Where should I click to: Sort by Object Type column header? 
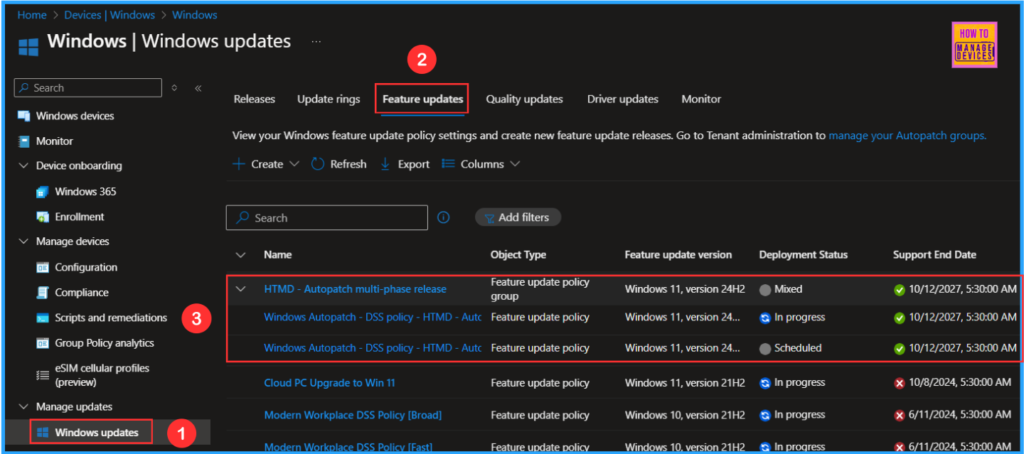[518, 255]
